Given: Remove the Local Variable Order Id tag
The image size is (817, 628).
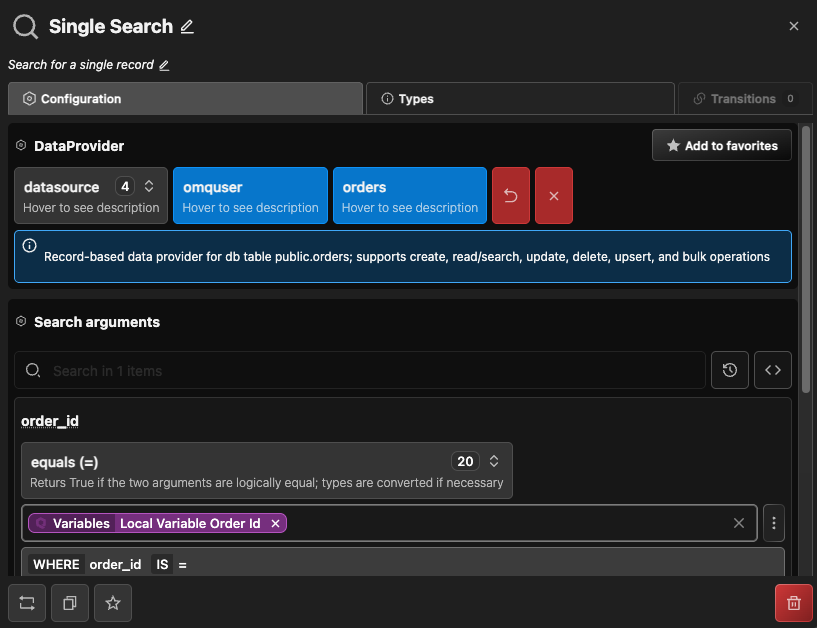Looking at the screenshot, I should [275, 523].
